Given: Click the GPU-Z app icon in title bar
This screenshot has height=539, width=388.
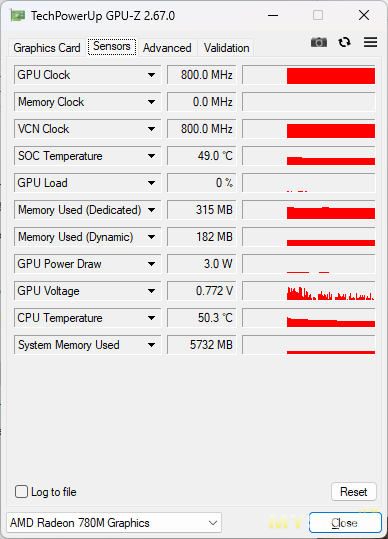Looking at the screenshot, I should [x=18, y=15].
